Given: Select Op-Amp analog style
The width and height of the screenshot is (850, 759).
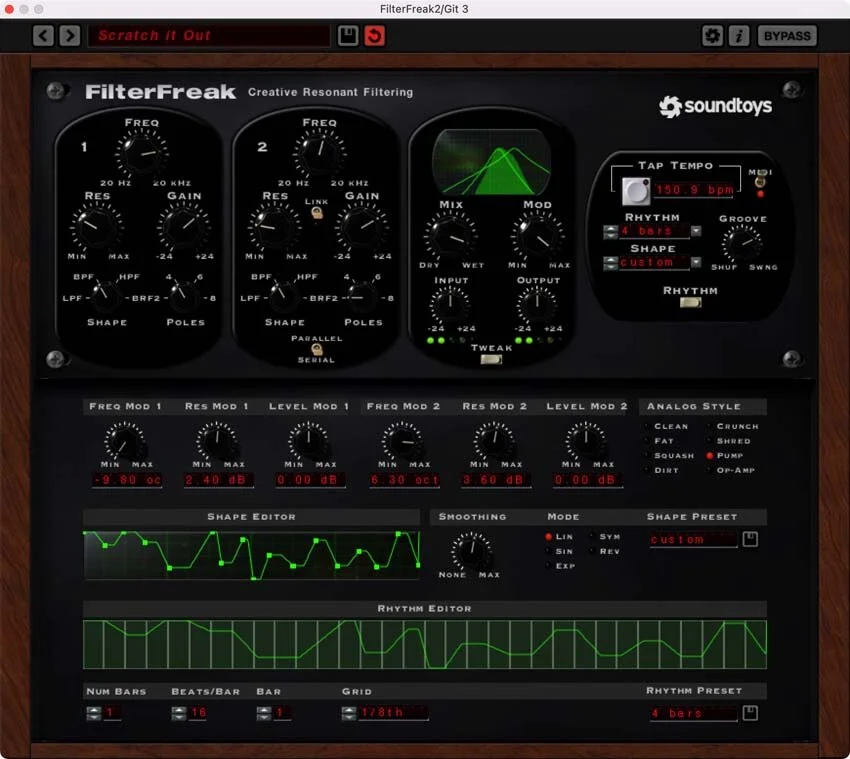Looking at the screenshot, I should click(x=731, y=471).
